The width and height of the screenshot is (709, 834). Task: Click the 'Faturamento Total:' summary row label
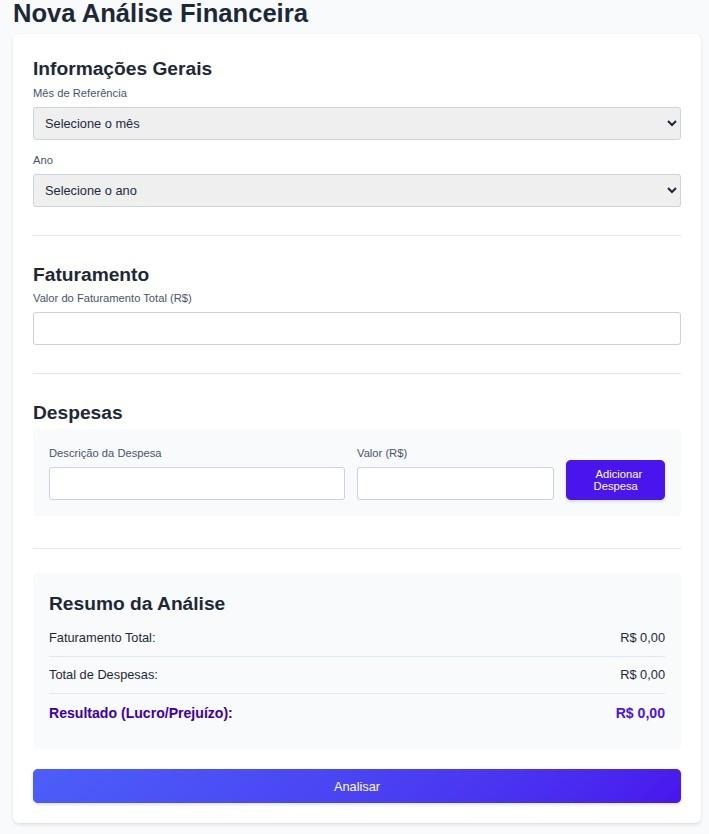point(102,638)
